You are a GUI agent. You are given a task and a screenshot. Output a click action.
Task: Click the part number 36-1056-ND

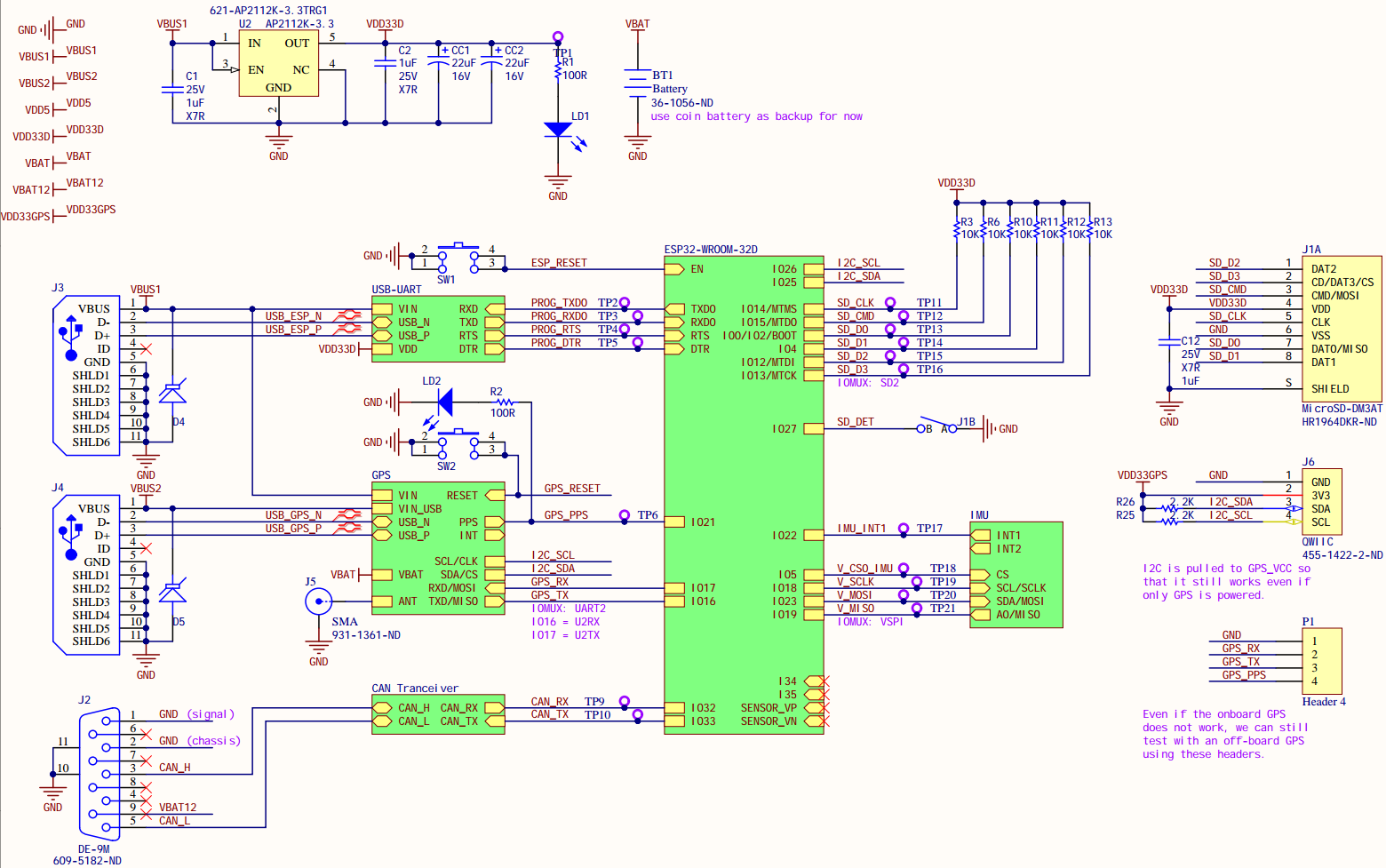point(682,103)
